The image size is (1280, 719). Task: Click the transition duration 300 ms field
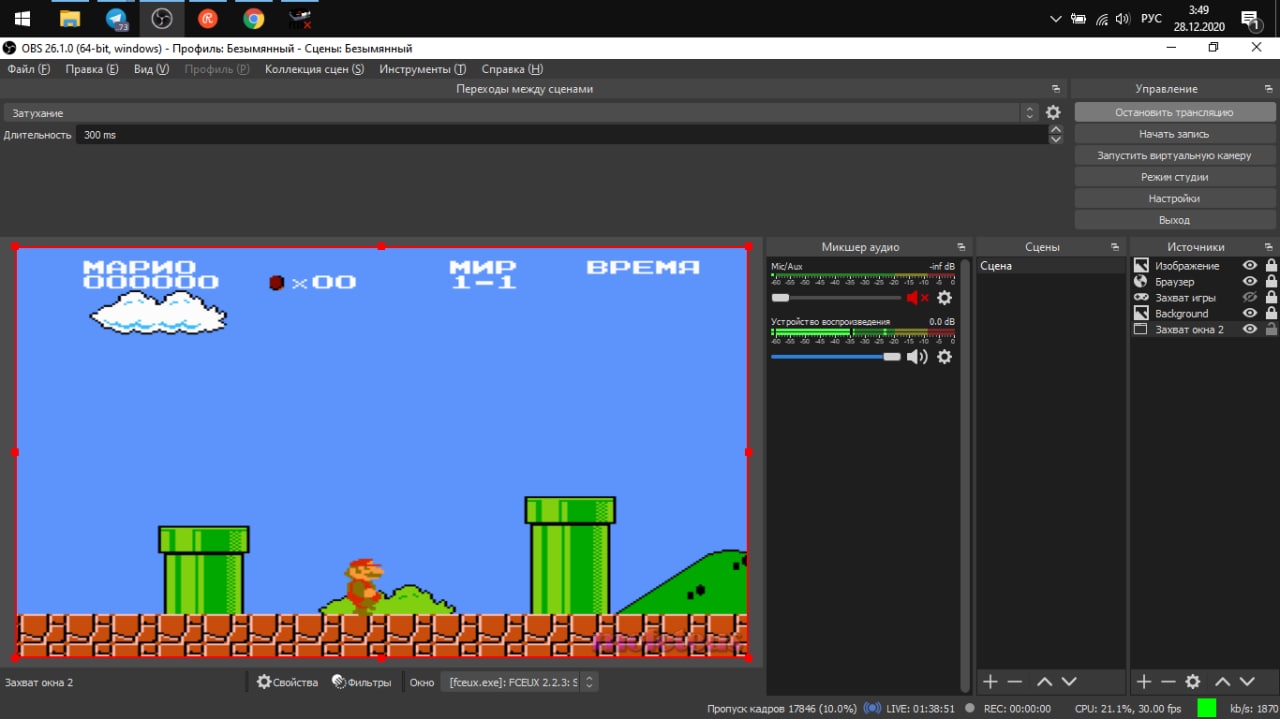(x=561, y=134)
